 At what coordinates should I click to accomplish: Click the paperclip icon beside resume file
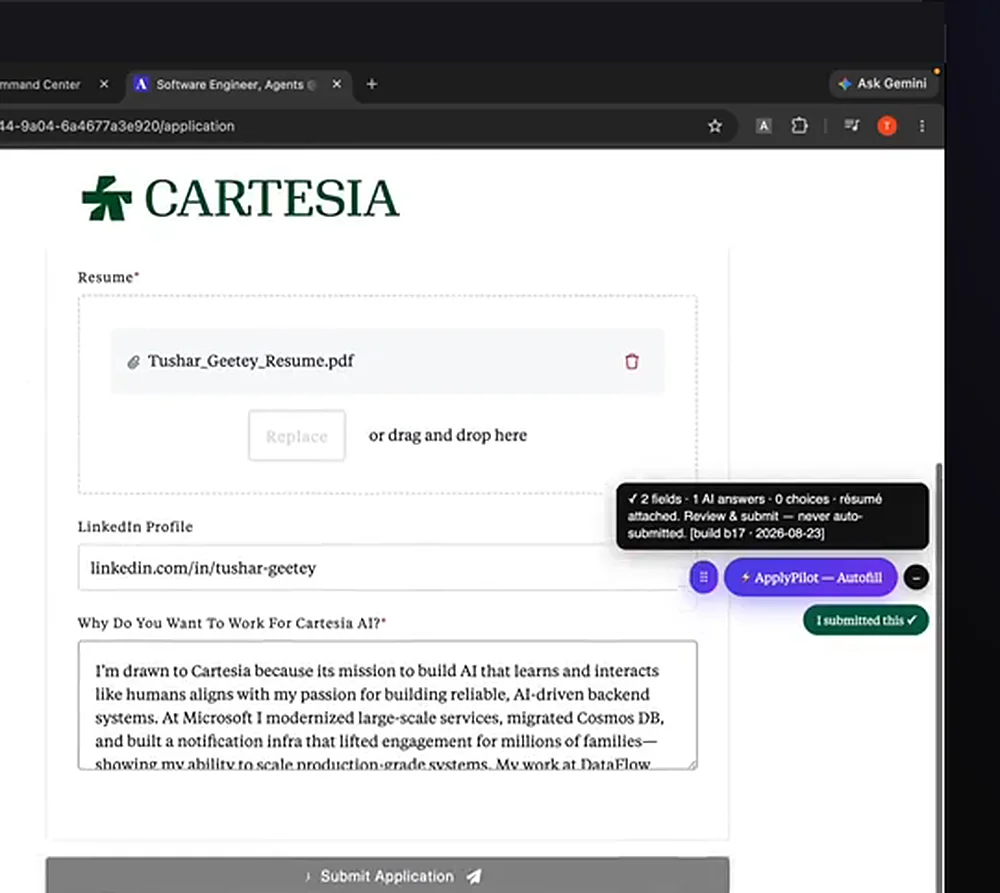pos(133,362)
